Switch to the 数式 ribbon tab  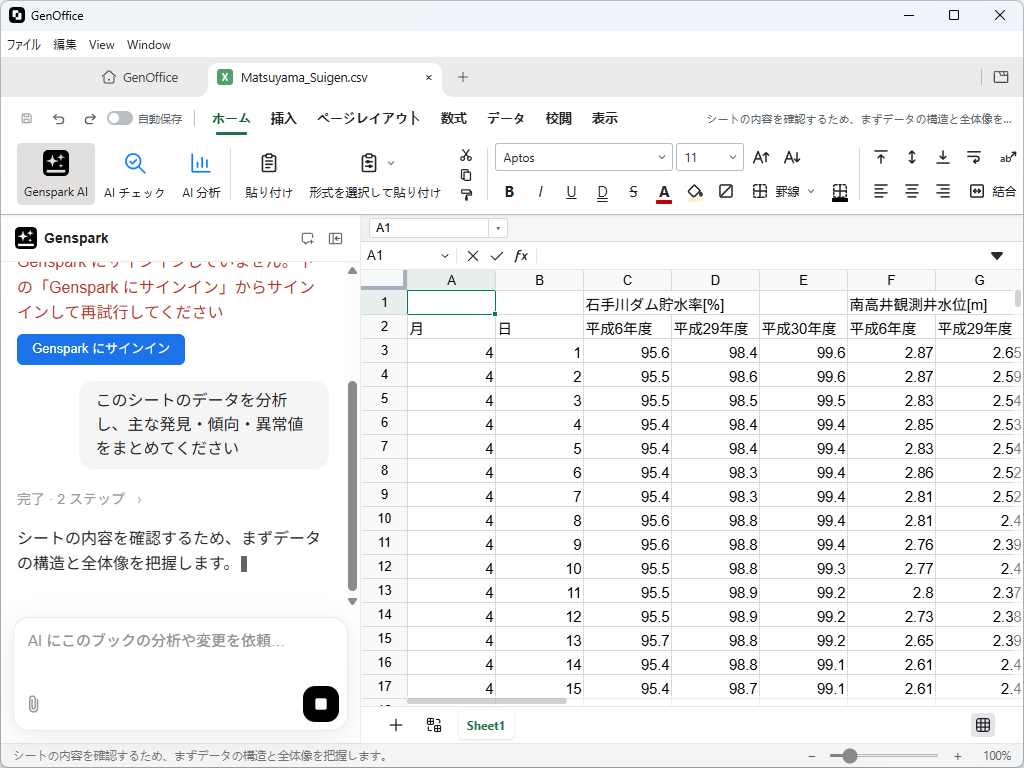(x=453, y=118)
